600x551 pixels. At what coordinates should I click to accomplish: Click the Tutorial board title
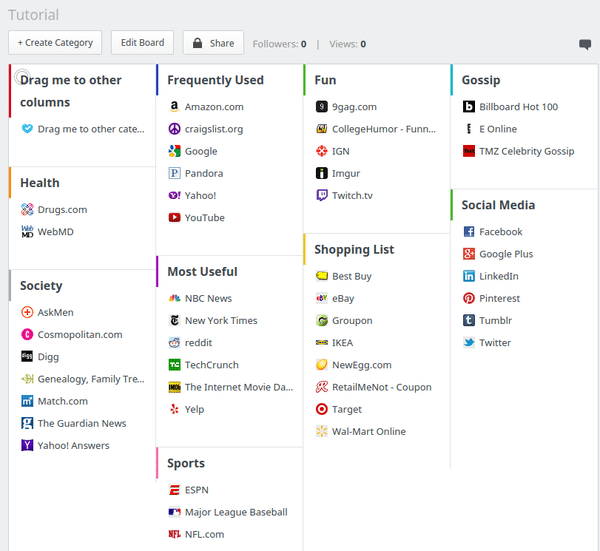34,15
